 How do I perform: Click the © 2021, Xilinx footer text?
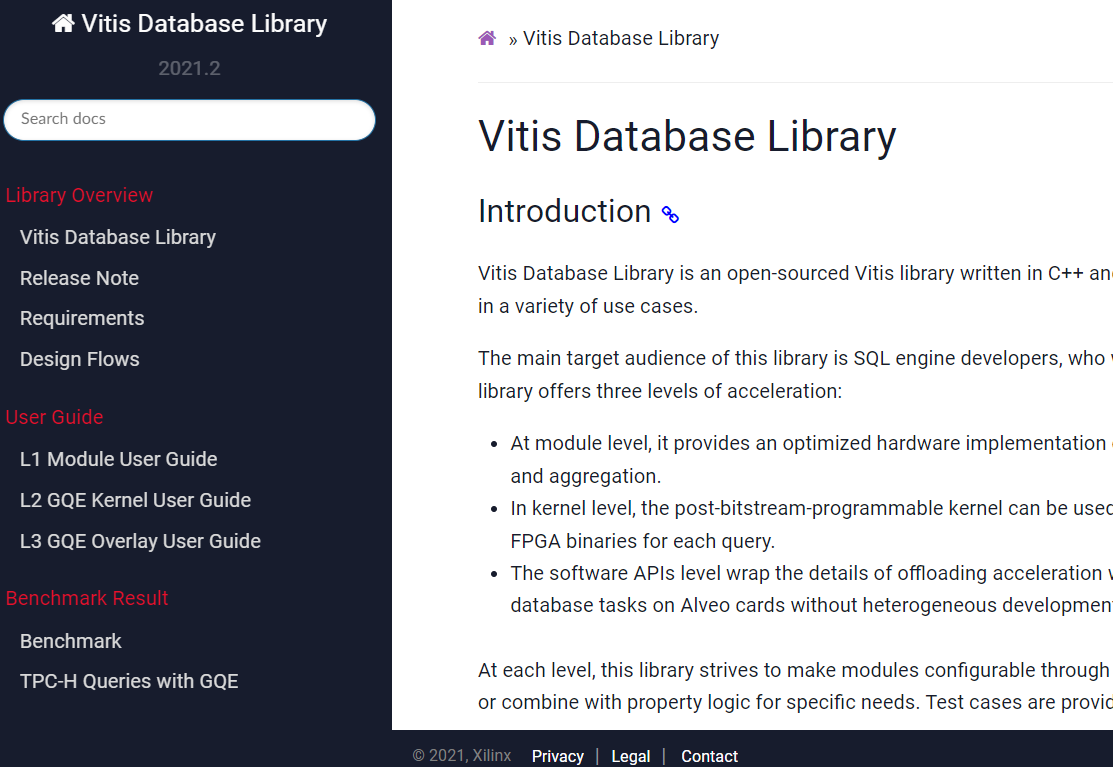point(462,756)
